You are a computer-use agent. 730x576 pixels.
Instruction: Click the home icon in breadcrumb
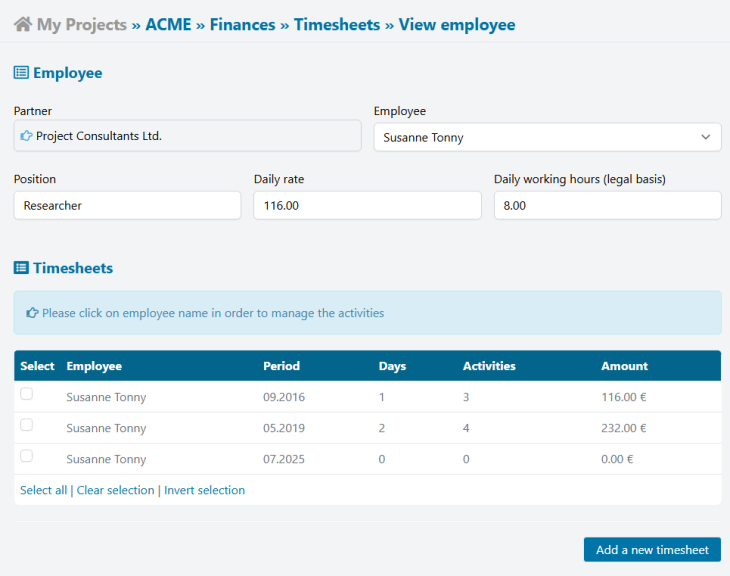[22, 25]
